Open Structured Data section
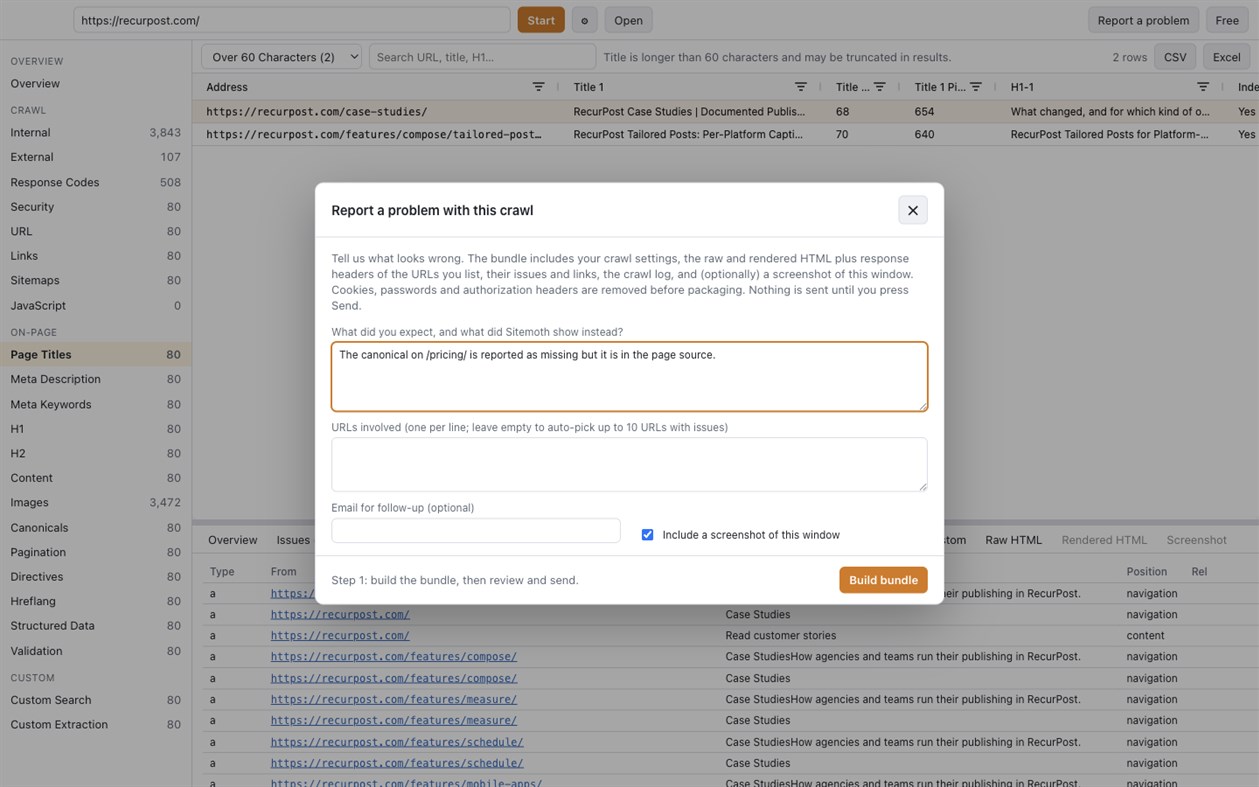Image resolution: width=1259 pixels, height=787 pixels. [x=96, y=625]
